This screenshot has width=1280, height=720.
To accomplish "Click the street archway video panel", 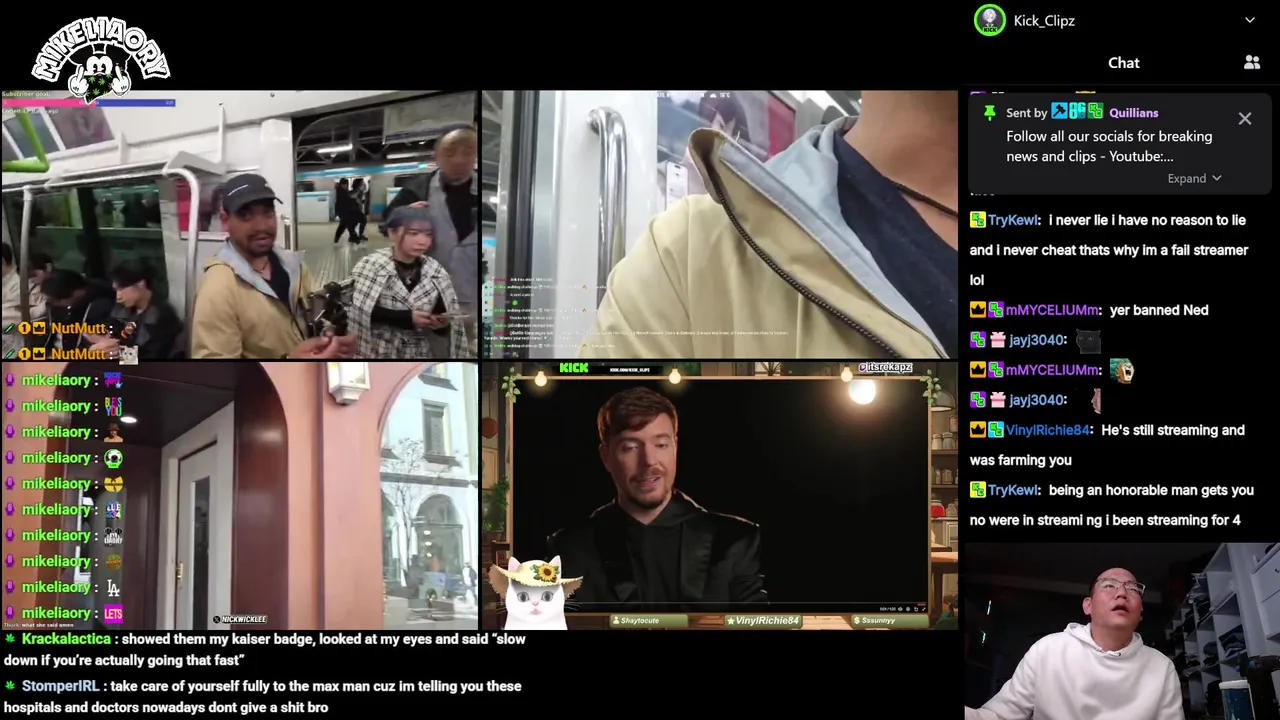I will pyautogui.click(x=240, y=495).
